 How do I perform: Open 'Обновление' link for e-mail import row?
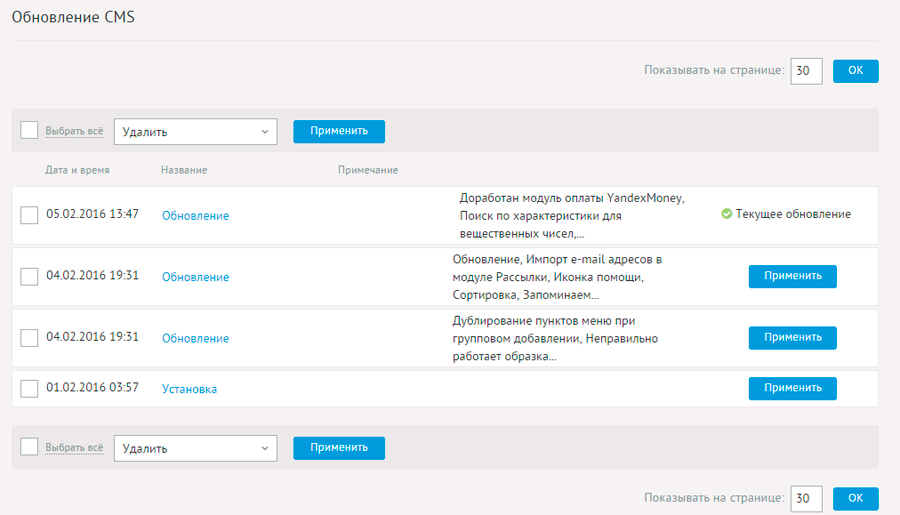pos(195,277)
